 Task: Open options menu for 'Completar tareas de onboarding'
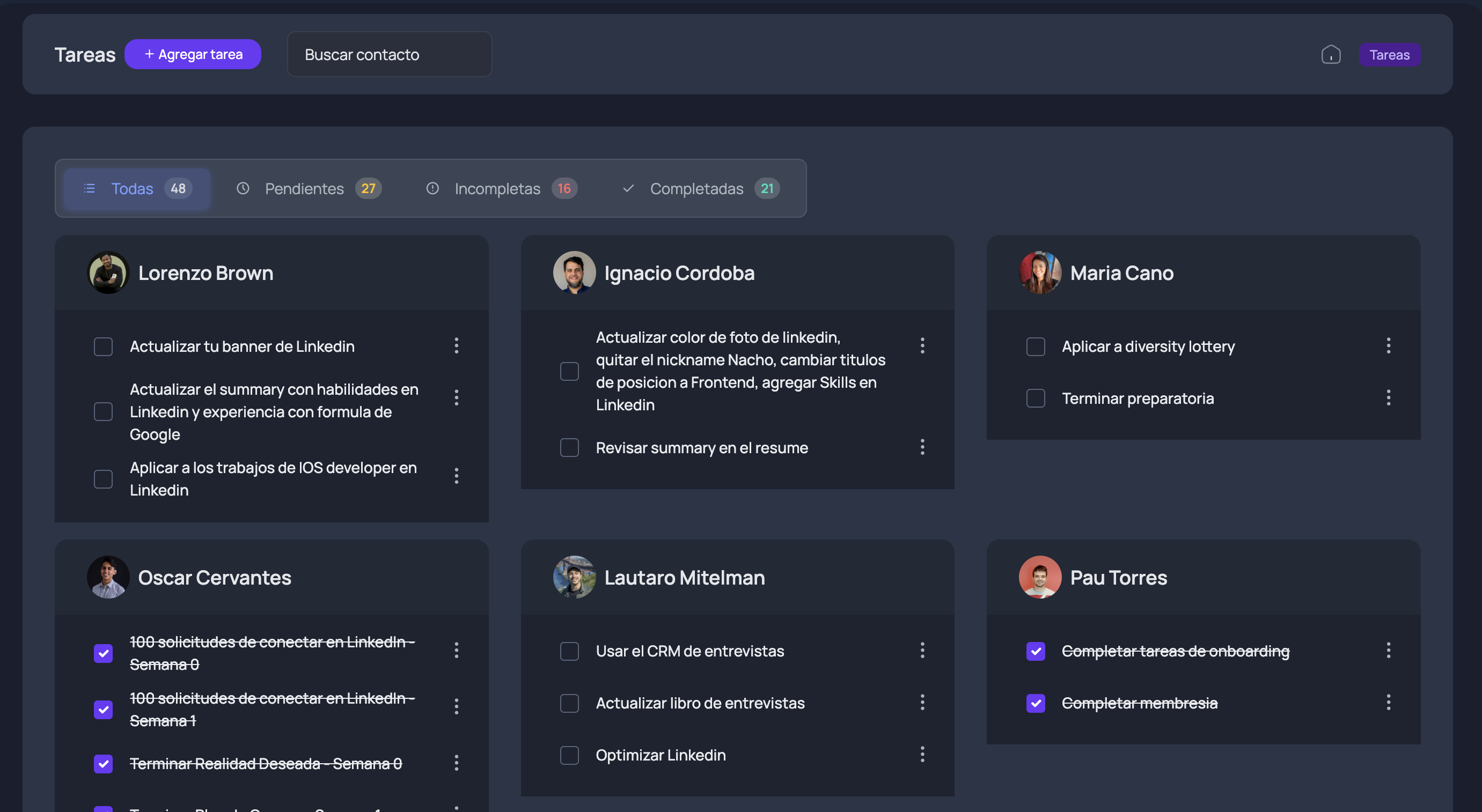coord(1388,651)
